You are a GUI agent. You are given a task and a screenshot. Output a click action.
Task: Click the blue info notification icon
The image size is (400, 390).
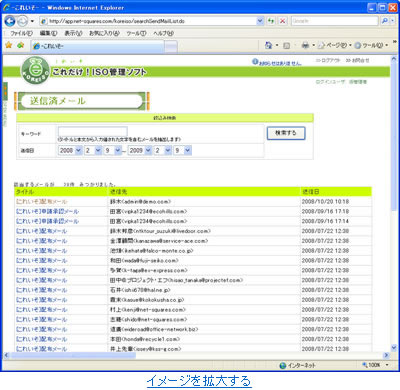255,61
